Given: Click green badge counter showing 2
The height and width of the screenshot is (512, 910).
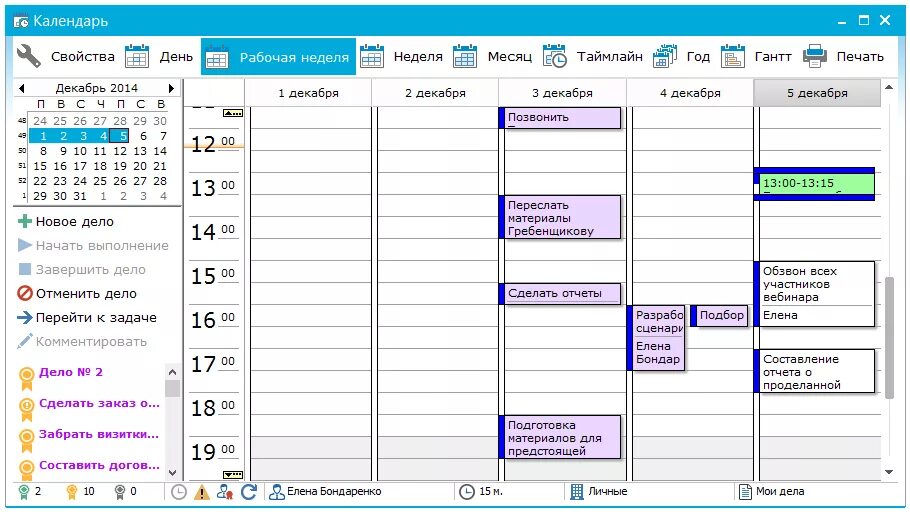Looking at the screenshot, I should pyautogui.click(x=30, y=492).
